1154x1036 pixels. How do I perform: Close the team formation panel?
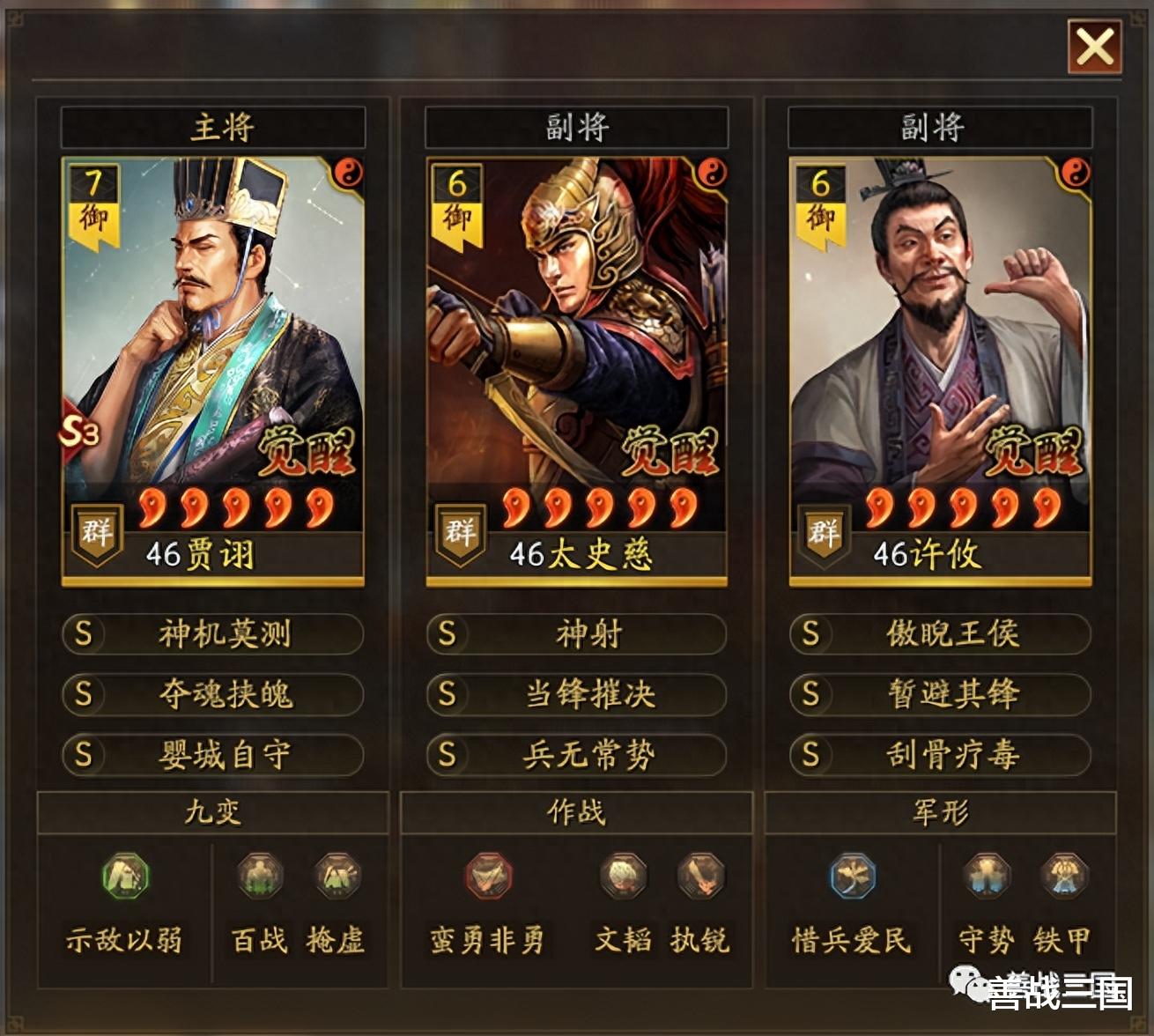click(1095, 46)
